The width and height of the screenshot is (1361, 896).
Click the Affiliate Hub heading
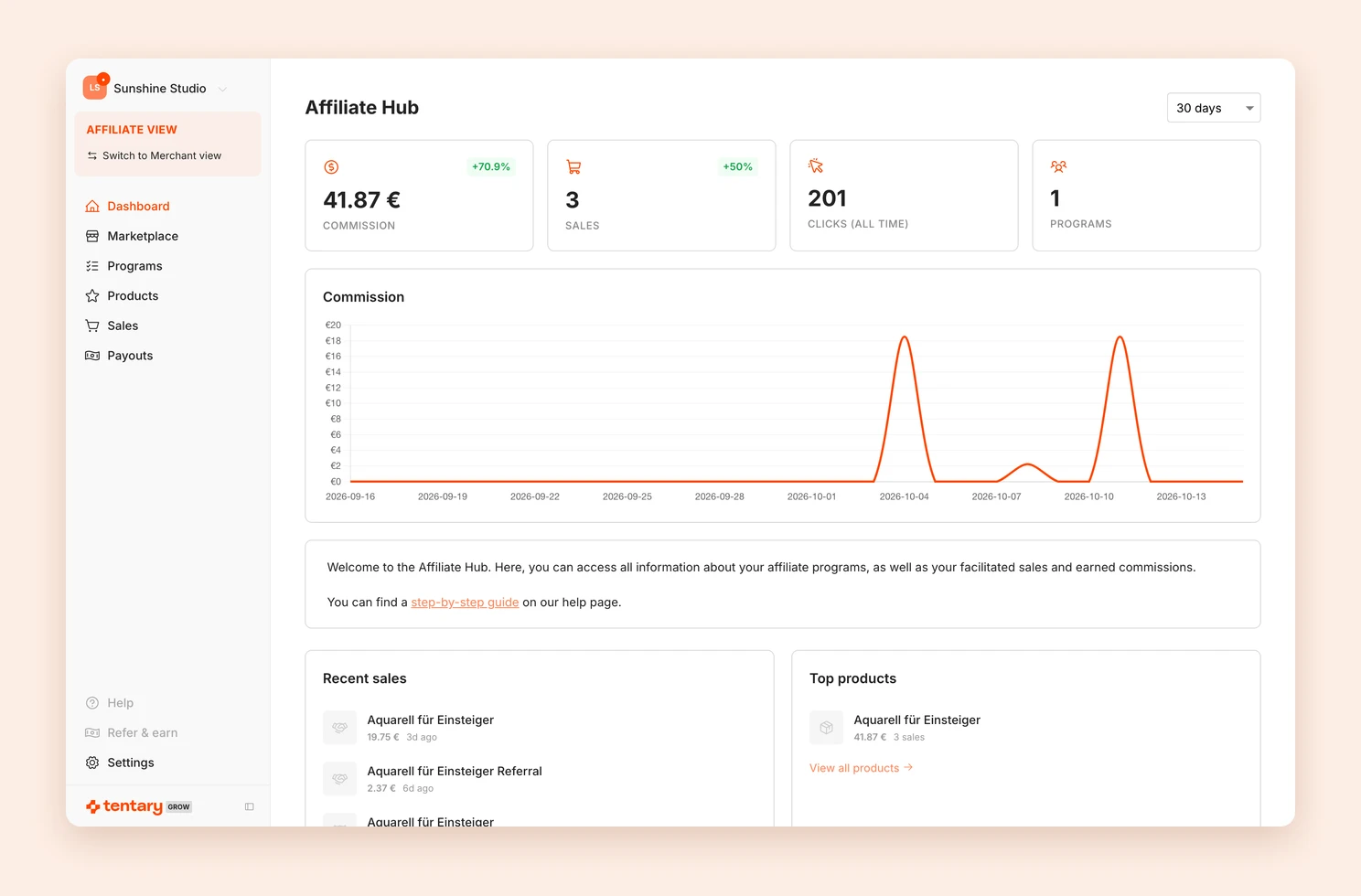click(x=362, y=108)
